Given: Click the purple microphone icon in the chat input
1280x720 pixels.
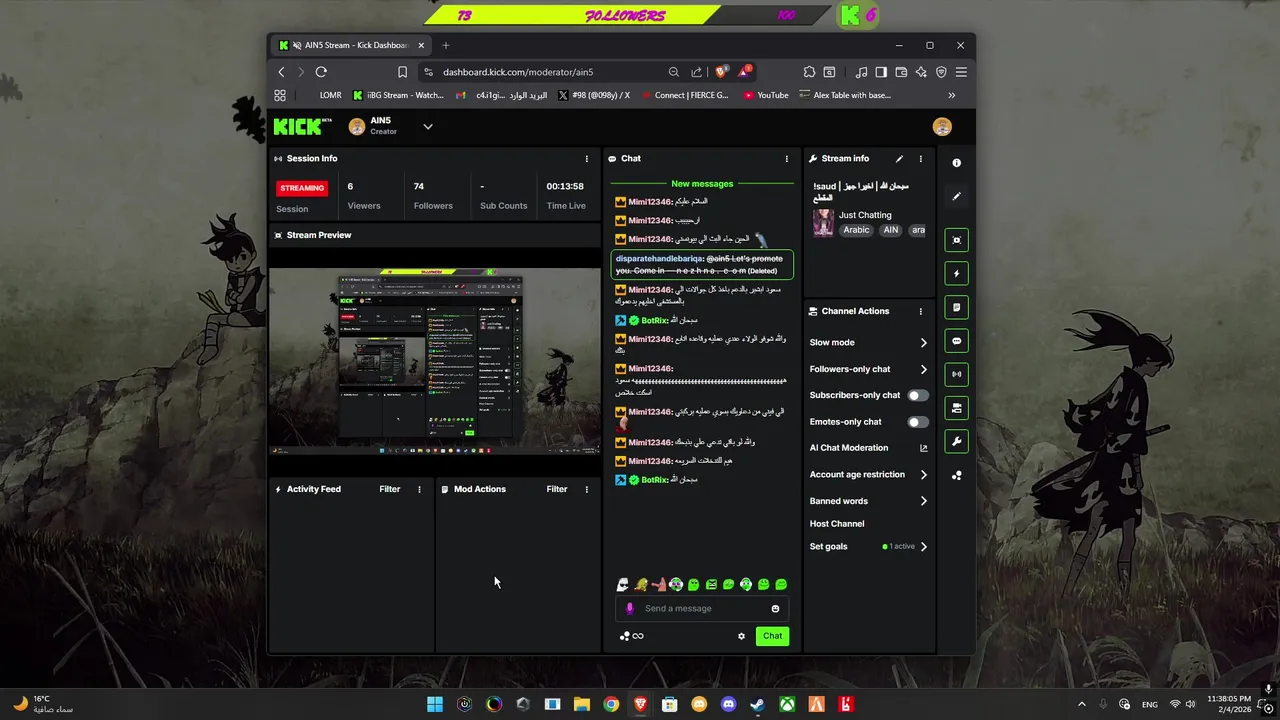Looking at the screenshot, I should [x=629, y=608].
